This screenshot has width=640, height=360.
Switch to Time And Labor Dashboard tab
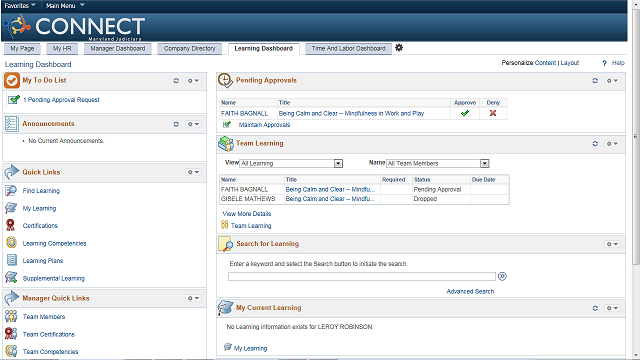(348, 49)
